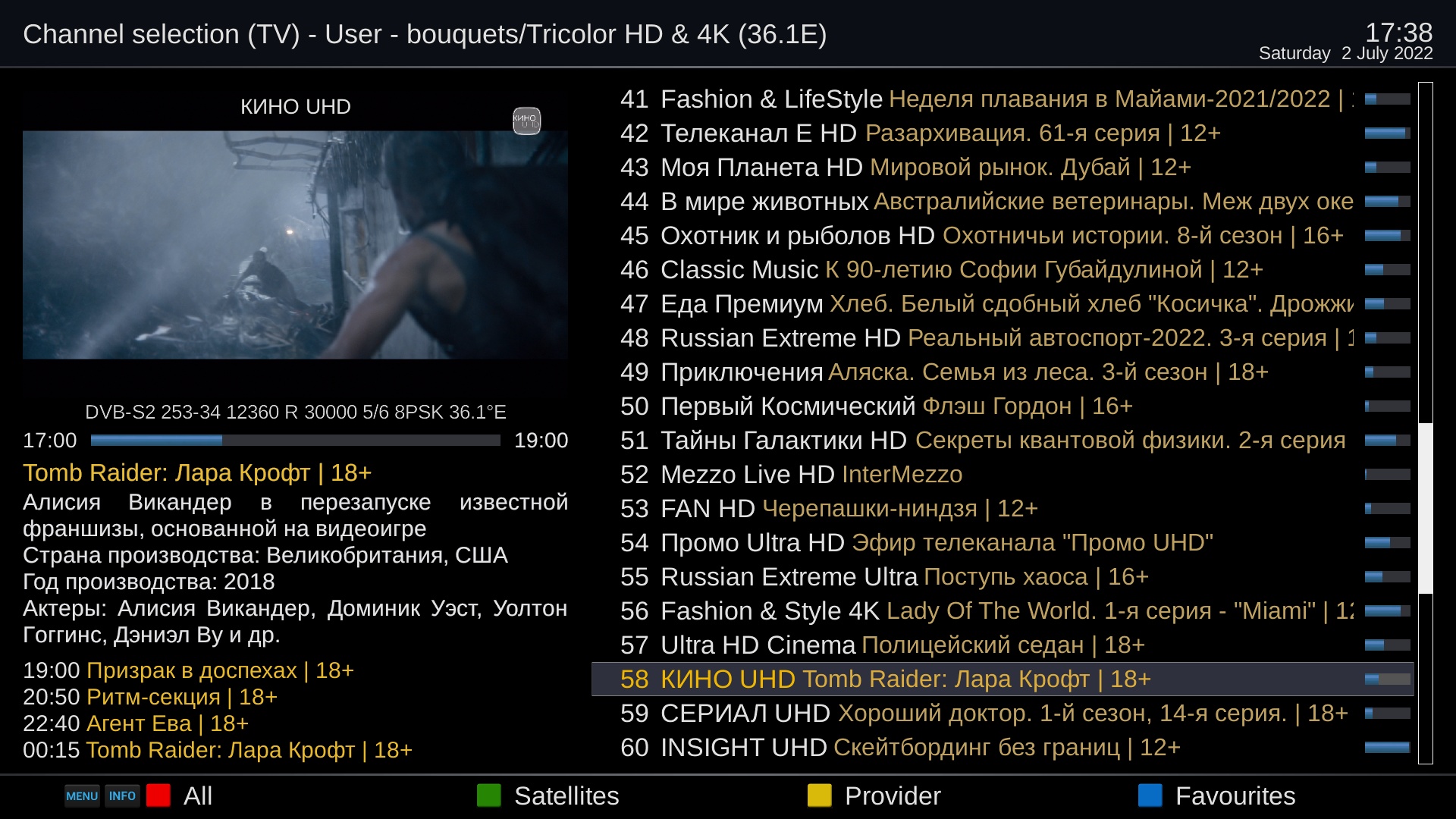Select channel 53 FAN HD
This screenshot has width=1456, height=819.
point(1003,508)
